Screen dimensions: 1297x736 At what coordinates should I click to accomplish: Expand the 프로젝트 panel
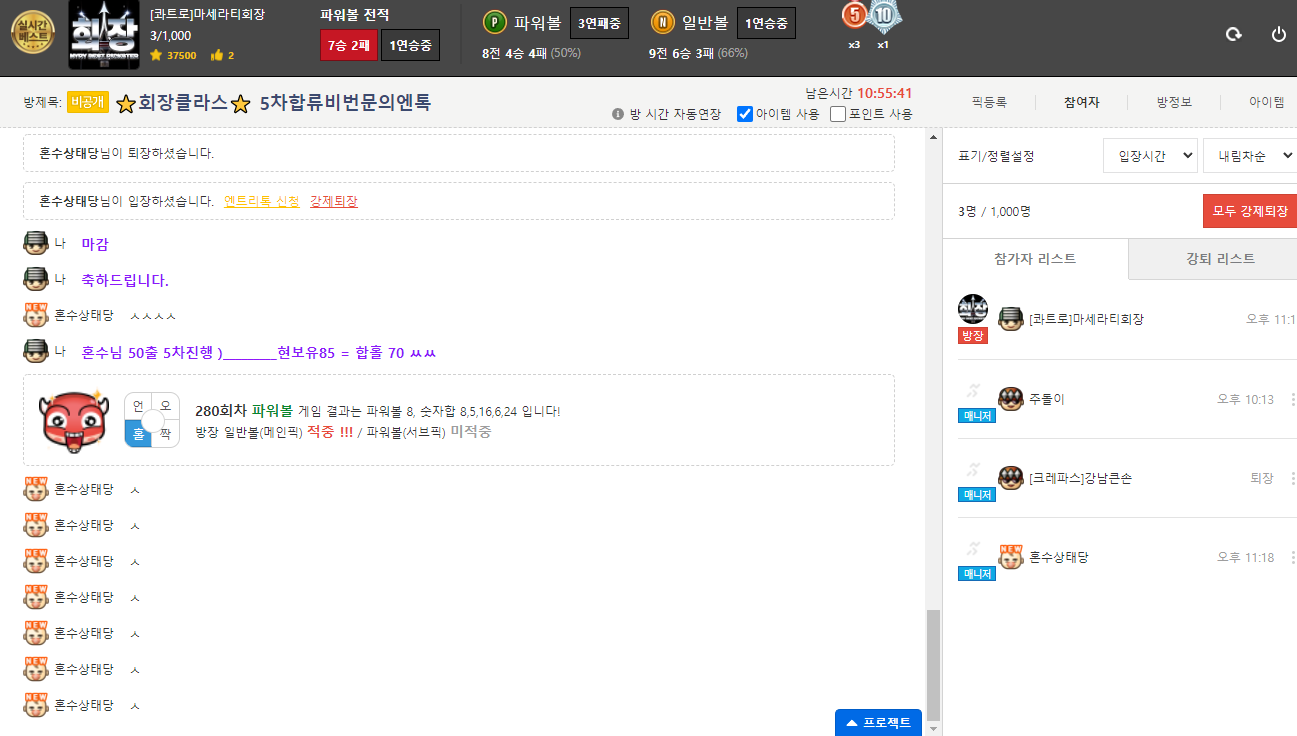tap(878, 722)
